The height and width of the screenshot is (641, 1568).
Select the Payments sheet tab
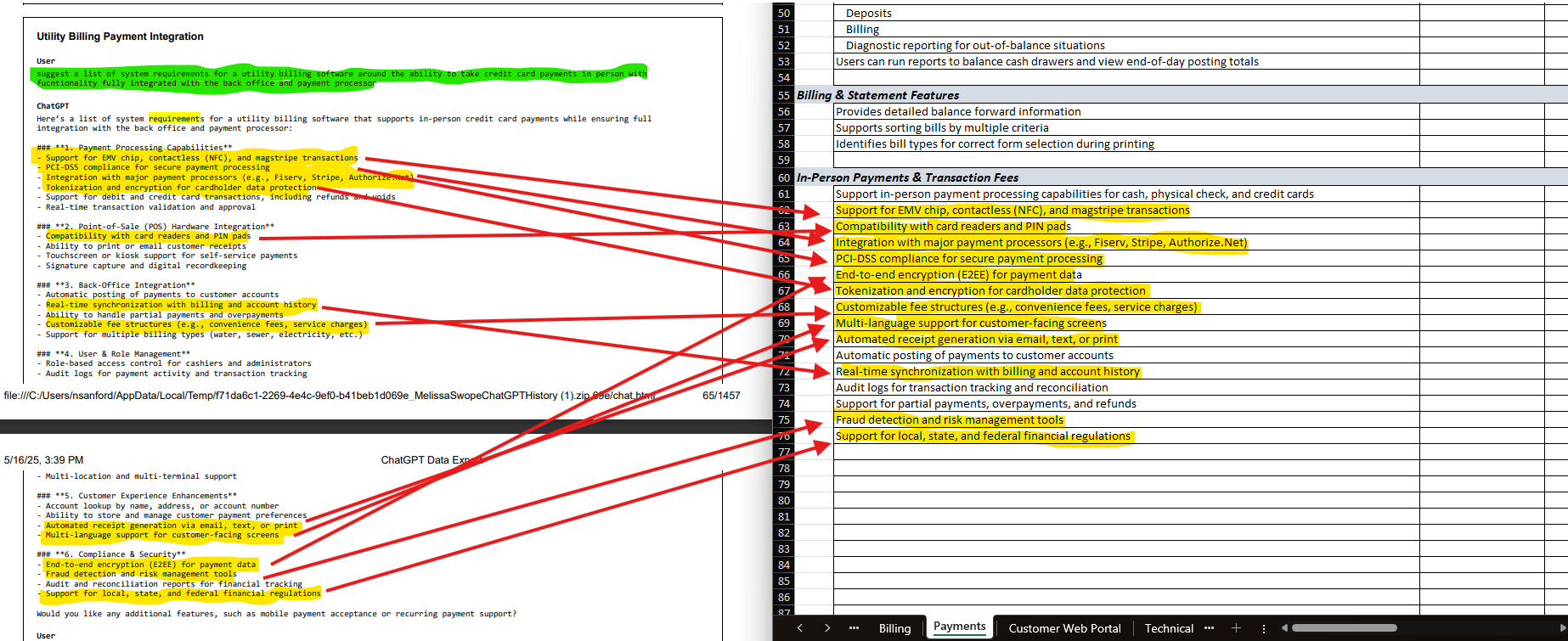click(x=959, y=627)
